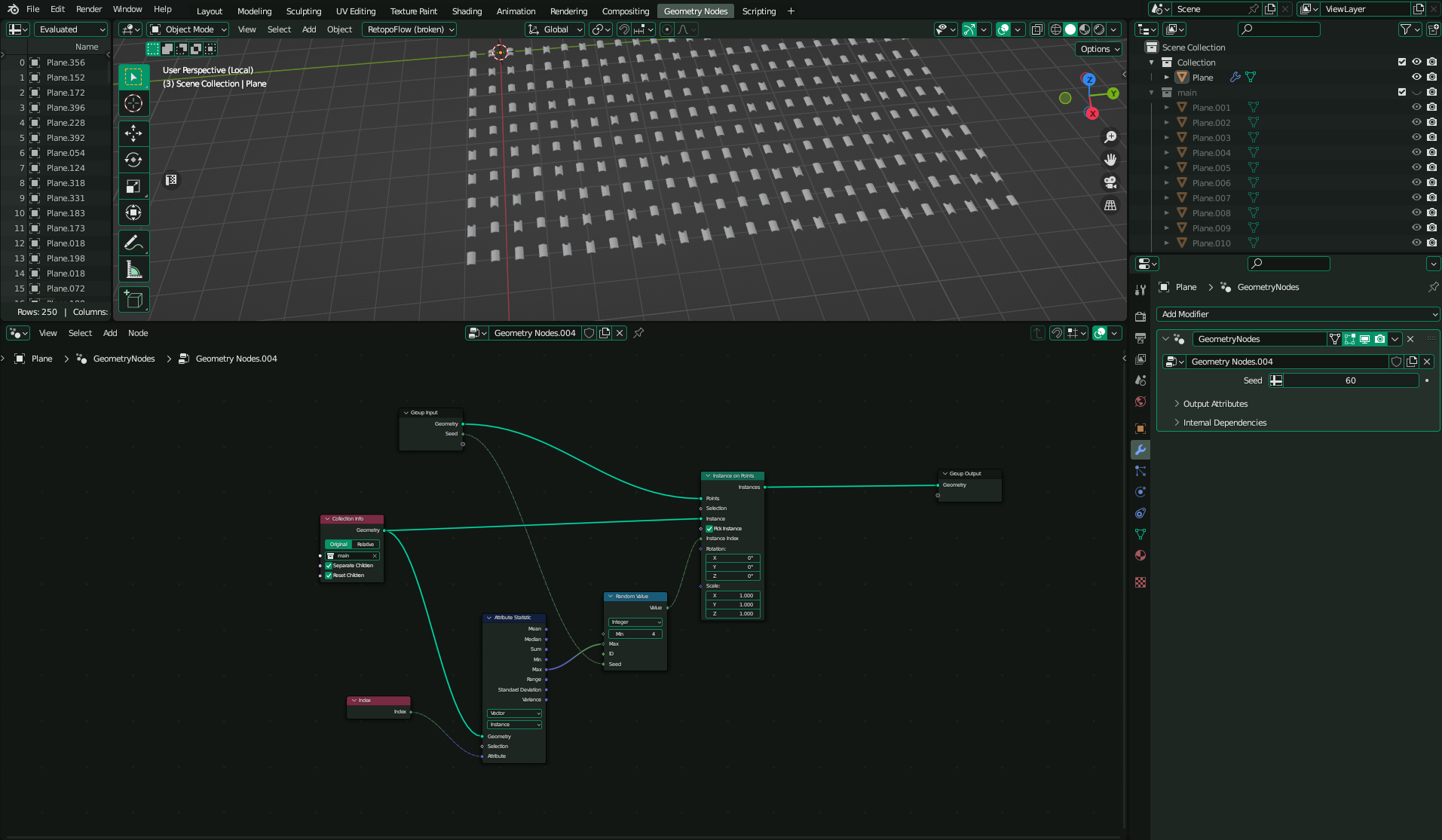
Task: Toggle main collection exclude checkbox
Action: click(1402, 93)
